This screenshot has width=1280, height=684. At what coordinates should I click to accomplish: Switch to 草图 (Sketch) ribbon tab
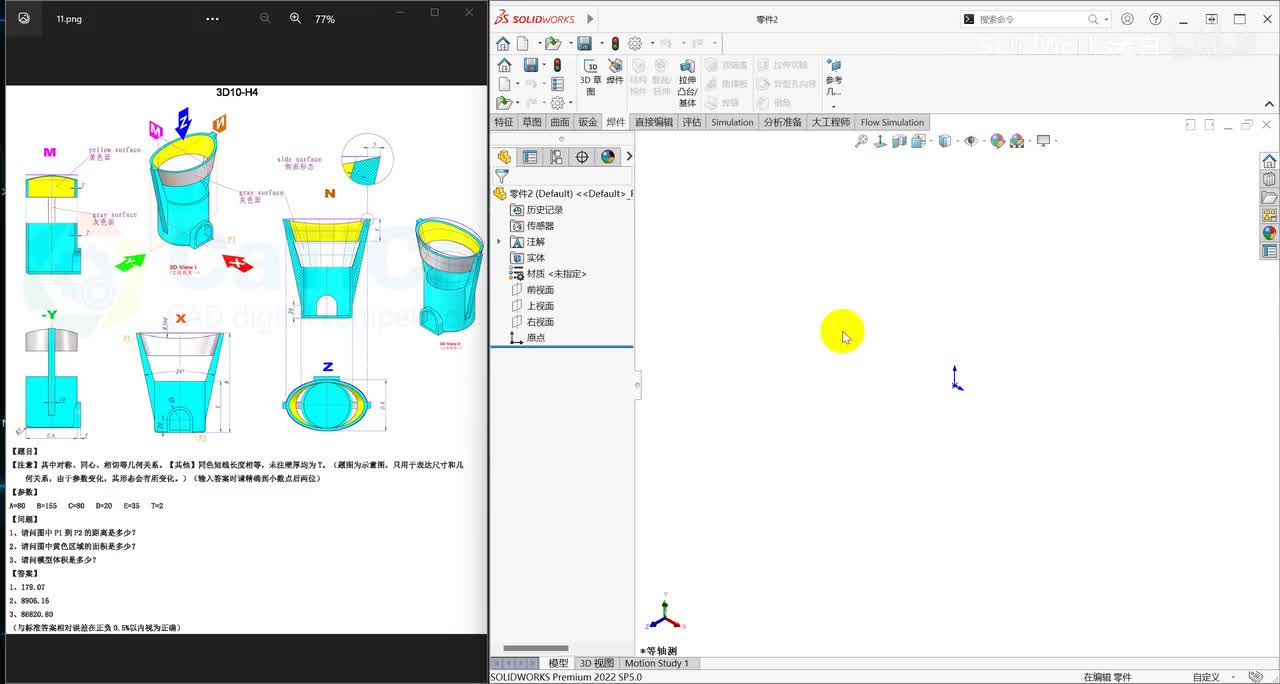click(x=532, y=122)
